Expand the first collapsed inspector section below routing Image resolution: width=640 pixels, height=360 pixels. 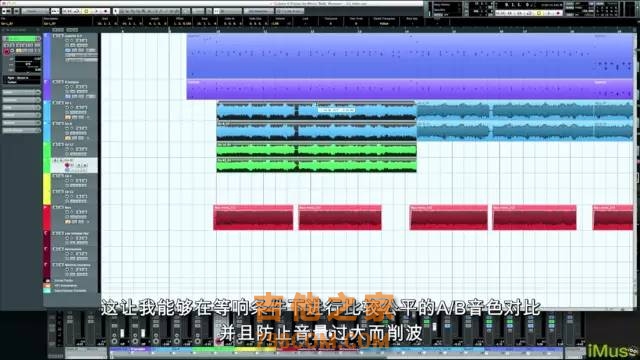22,92
